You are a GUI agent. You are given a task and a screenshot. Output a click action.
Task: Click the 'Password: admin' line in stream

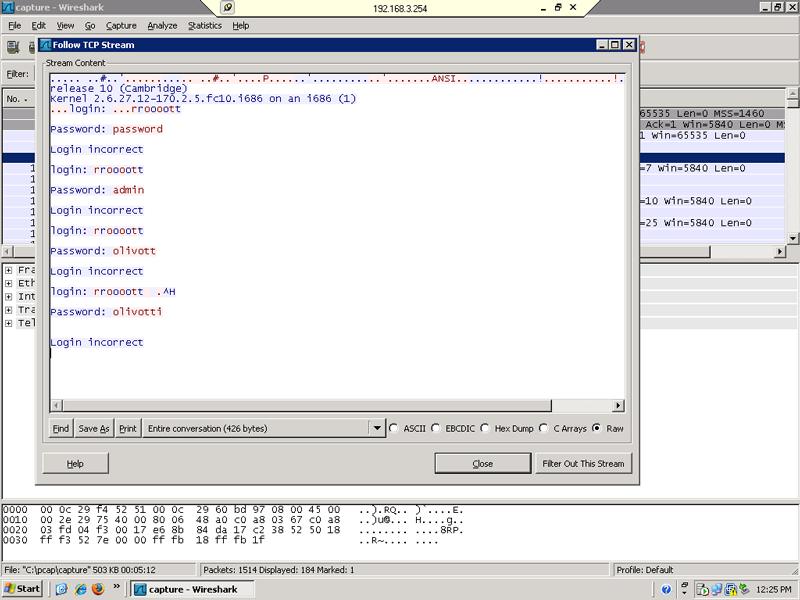tap(97, 190)
